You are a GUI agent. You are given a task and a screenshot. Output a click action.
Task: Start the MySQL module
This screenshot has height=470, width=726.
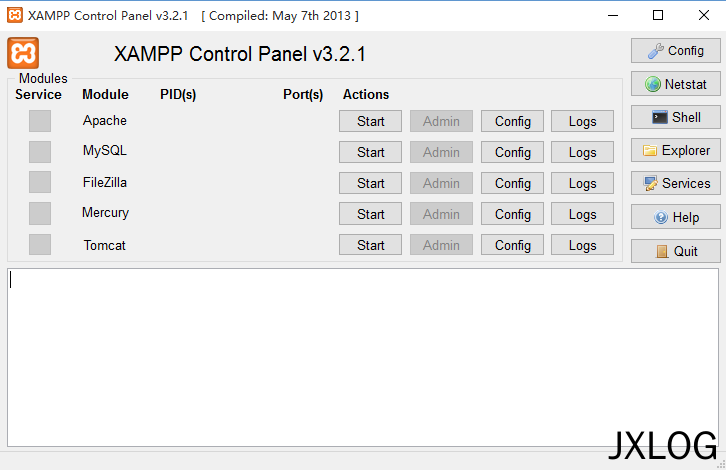(x=370, y=152)
